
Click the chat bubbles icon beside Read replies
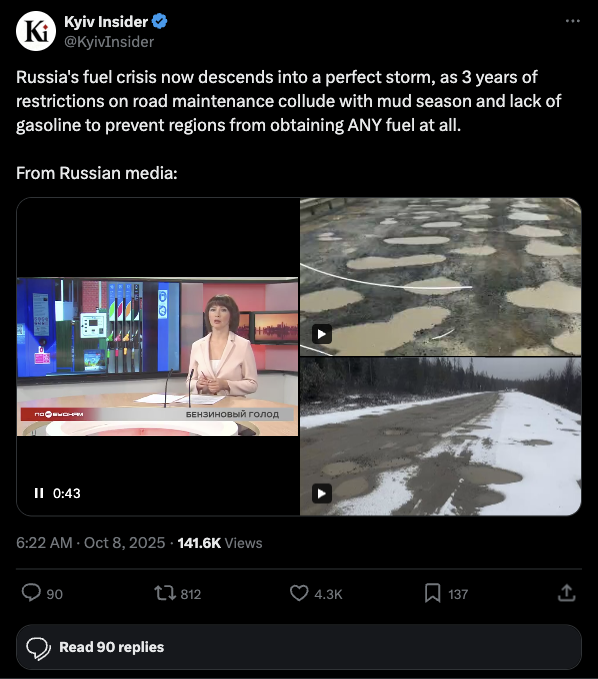(39, 648)
